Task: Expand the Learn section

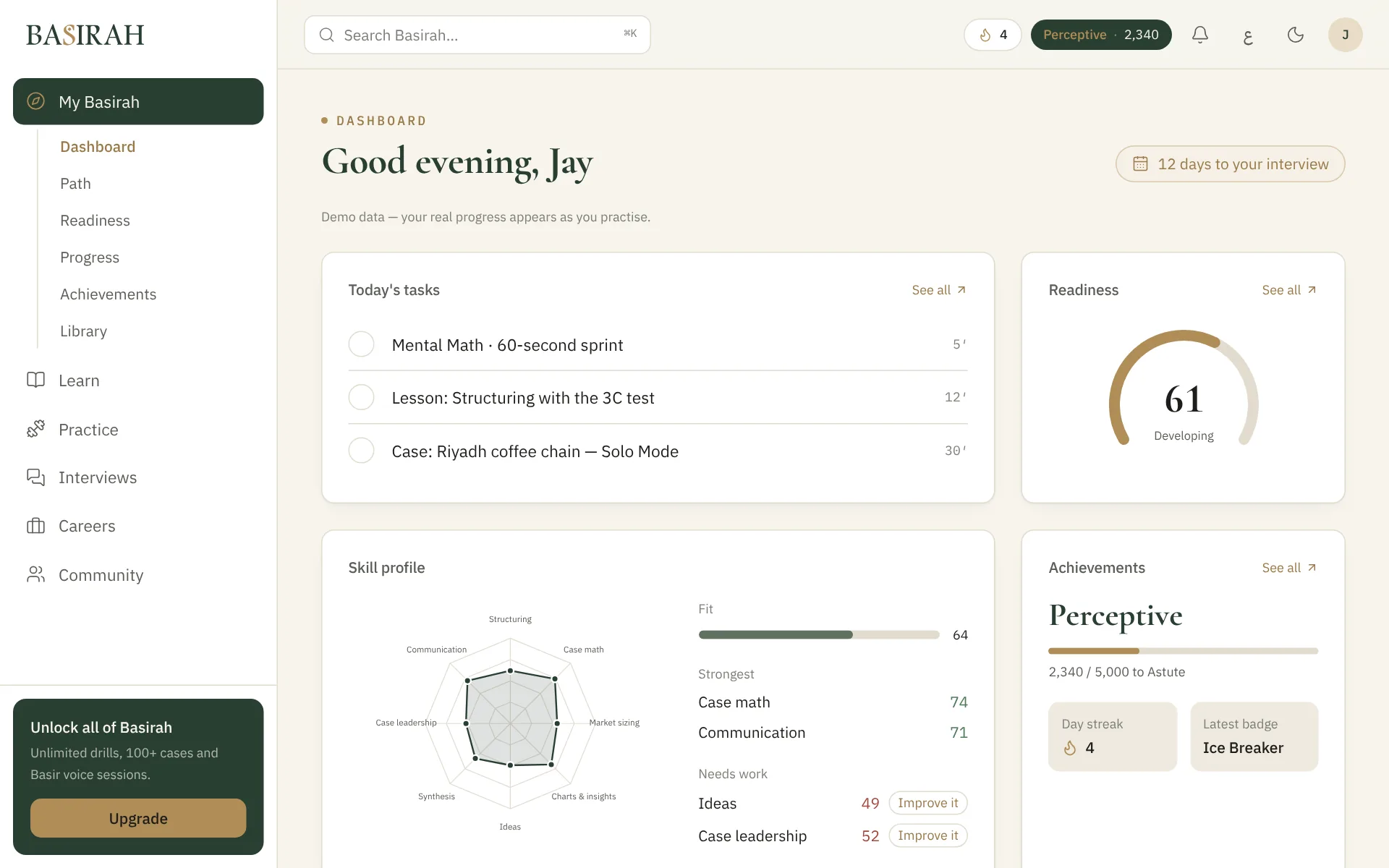Action: pyautogui.click(x=138, y=380)
